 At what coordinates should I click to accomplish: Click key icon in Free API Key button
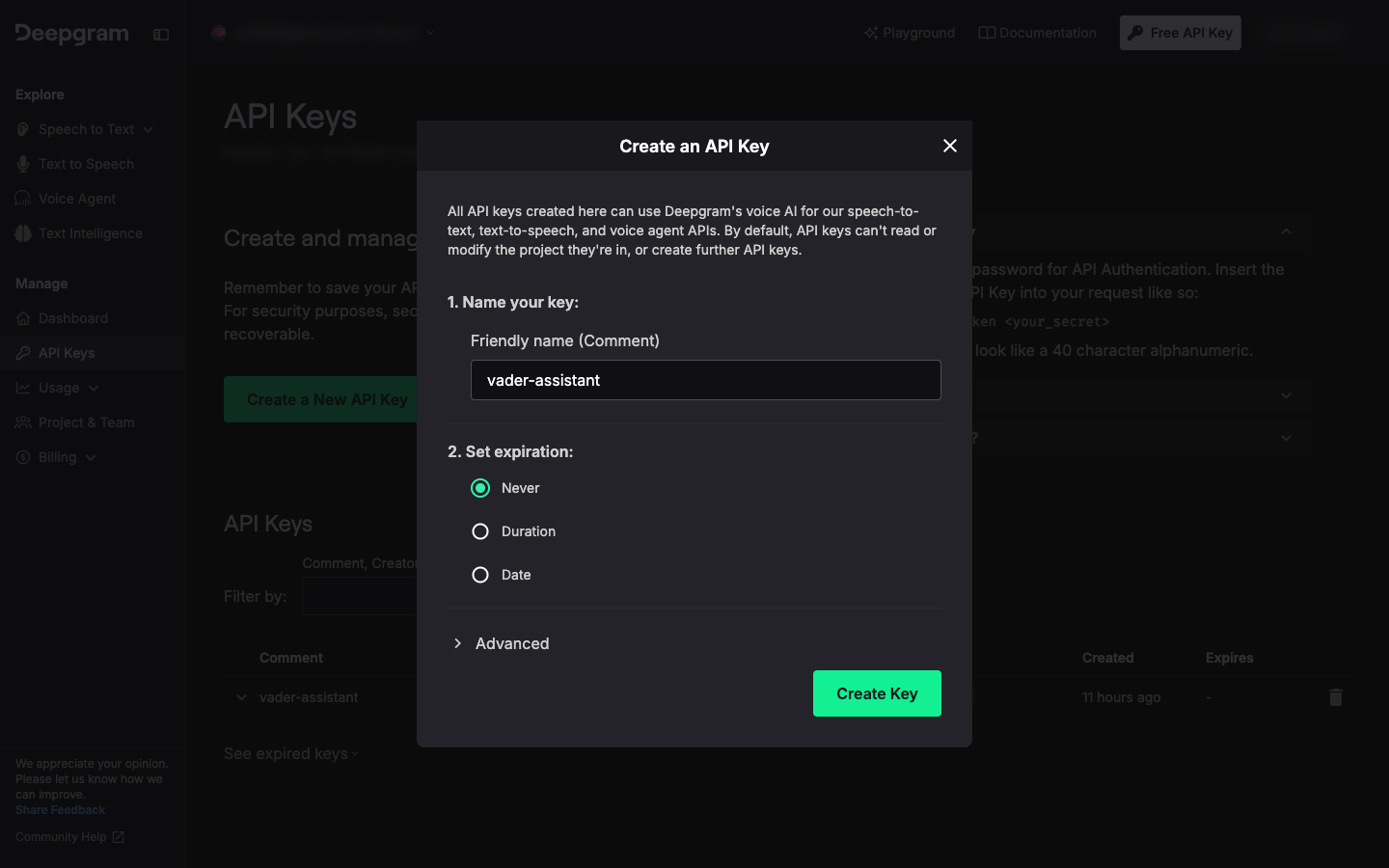pyautogui.click(x=1136, y=33)
